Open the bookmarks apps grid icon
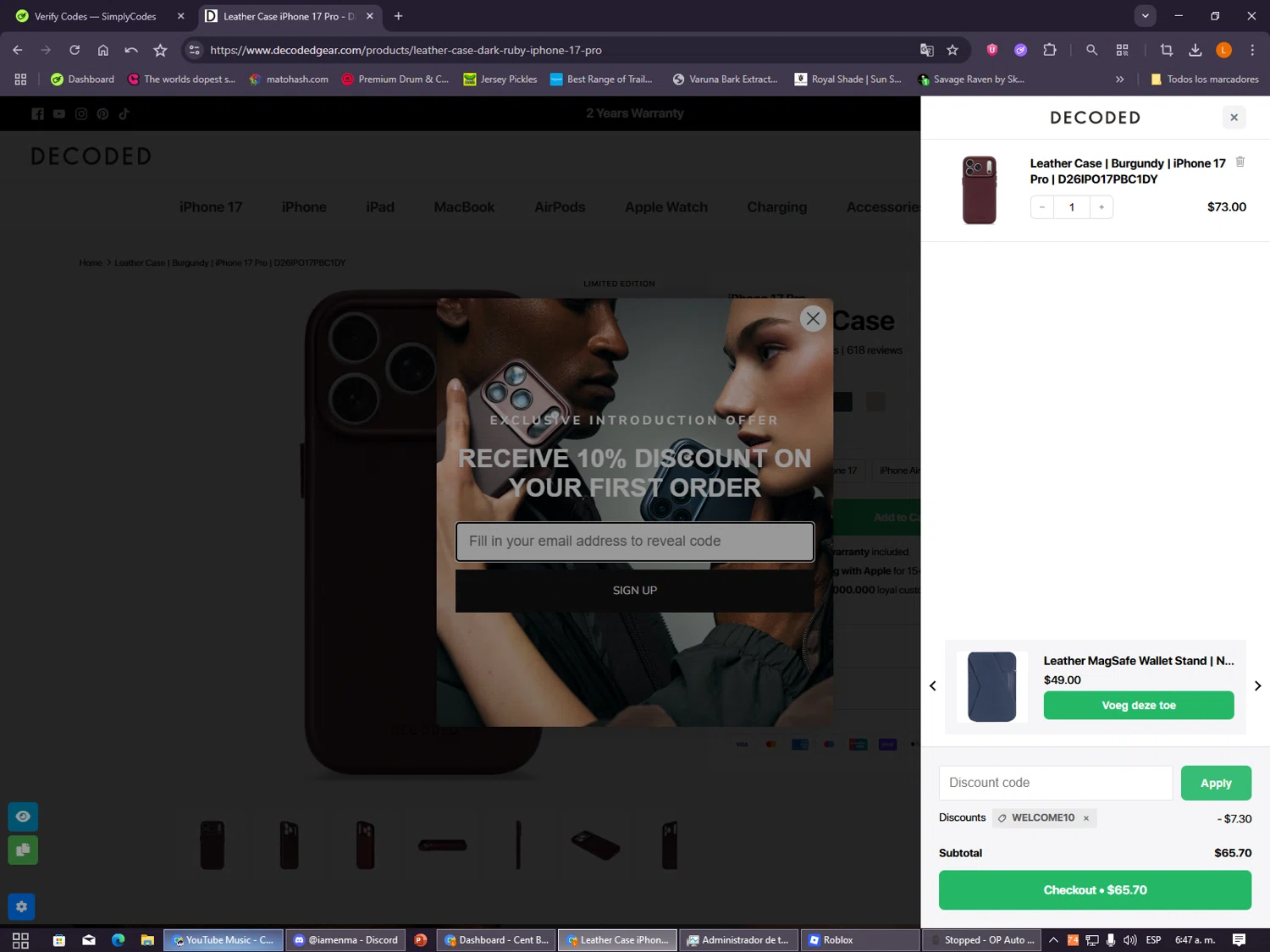Screen dimensions: 1270x952 coord(20,79)
